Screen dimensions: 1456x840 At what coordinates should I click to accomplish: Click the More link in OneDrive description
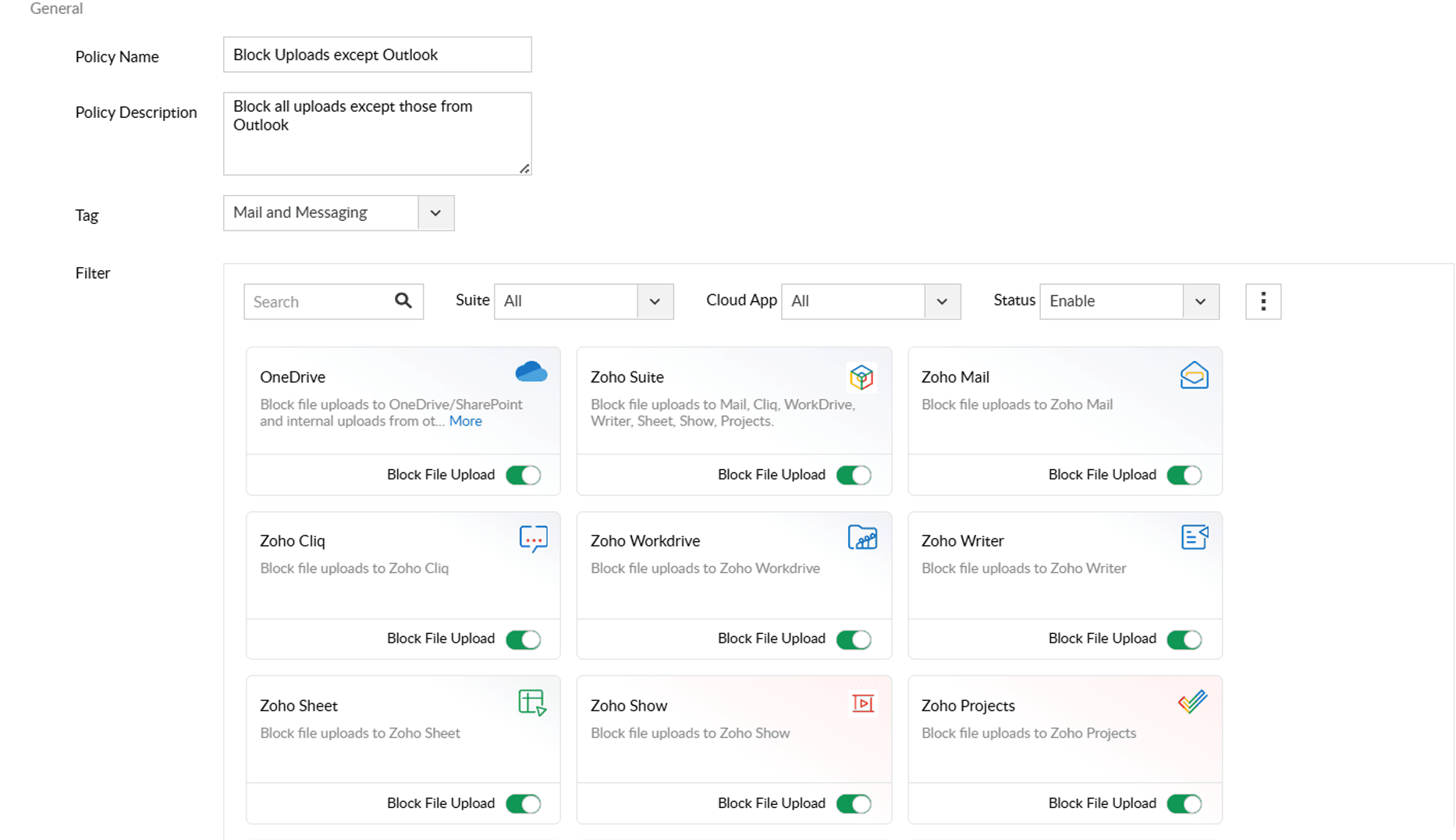click(466, 421)
